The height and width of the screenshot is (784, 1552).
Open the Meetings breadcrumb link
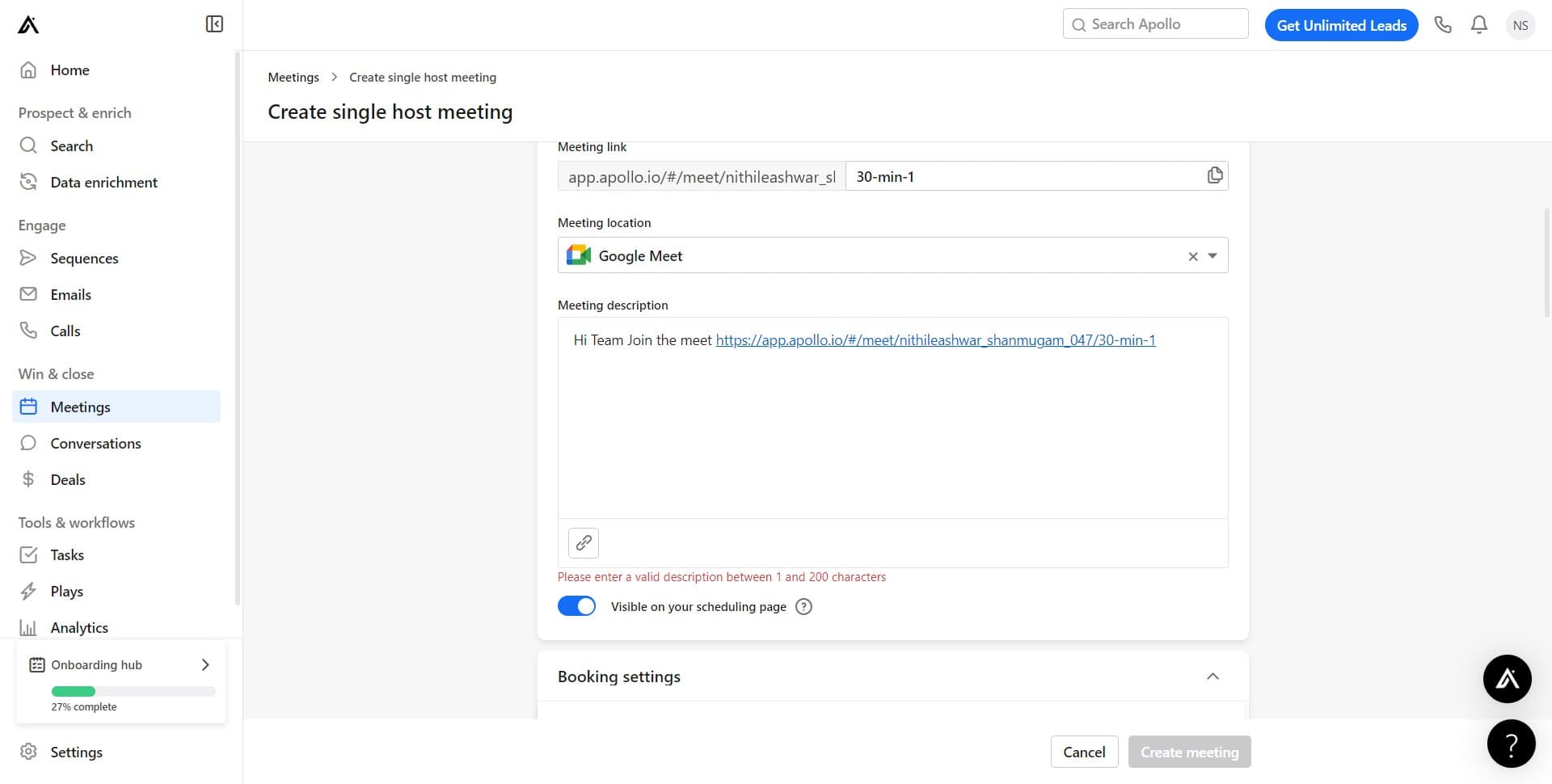tap(293, 77)
